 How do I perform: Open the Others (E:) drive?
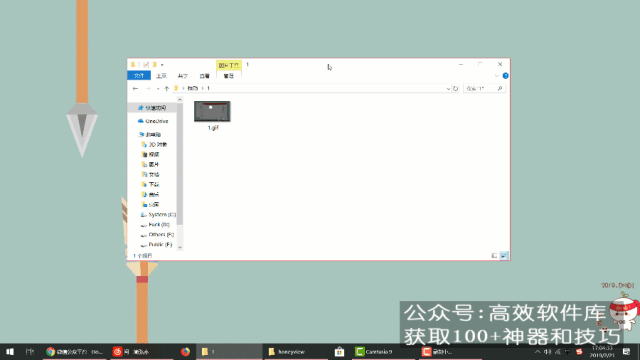click(x=157, y=235)
